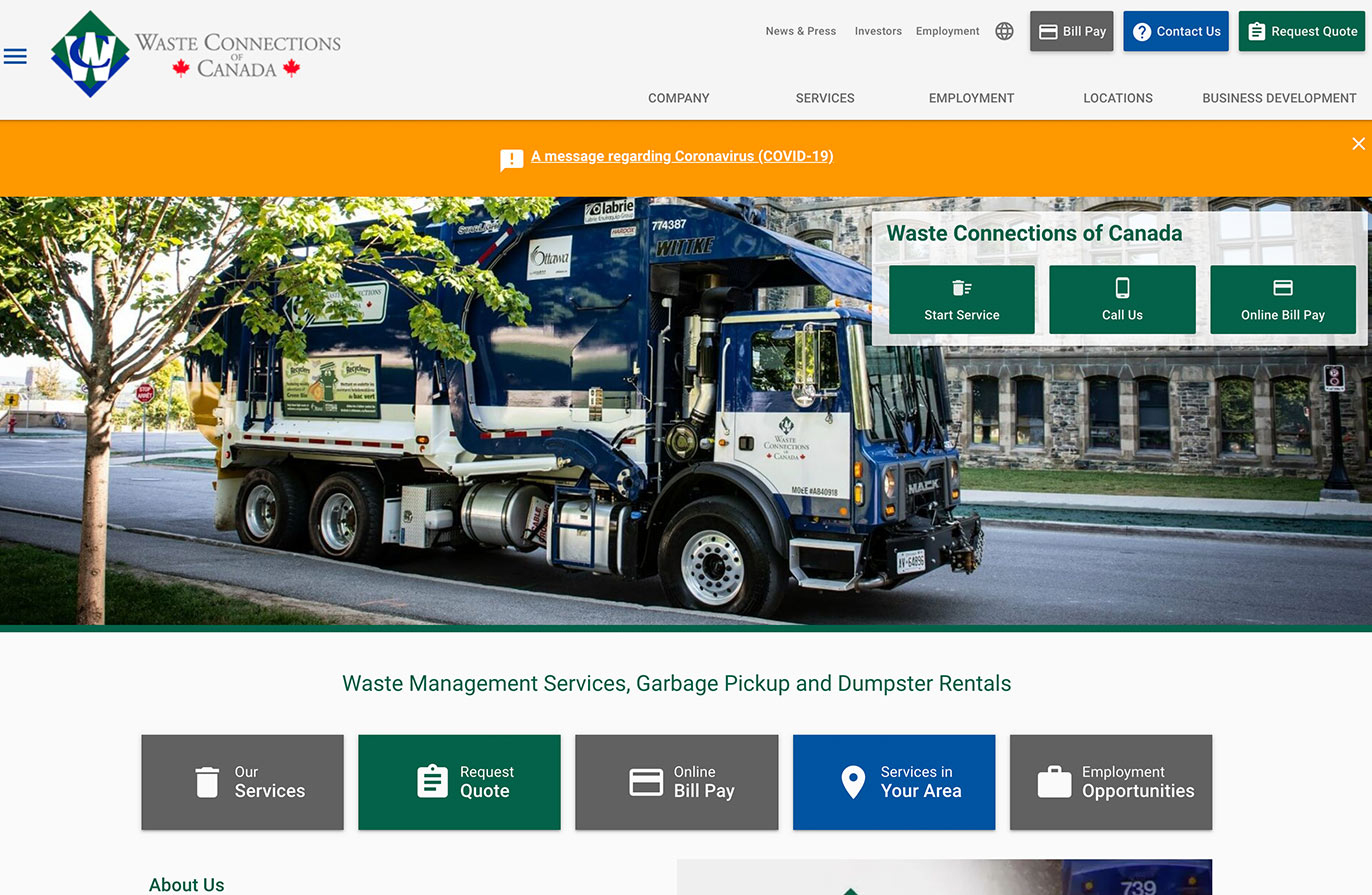Close the orange COVID-19 banner
The image size is (1372, 895).
coord(1358,144)
